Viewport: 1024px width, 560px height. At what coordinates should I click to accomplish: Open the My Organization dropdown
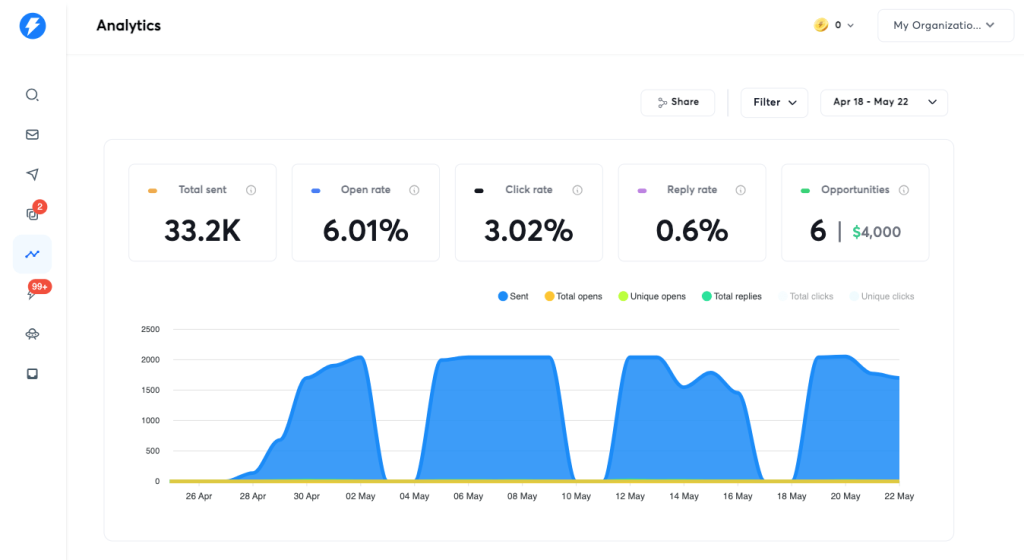945,25
